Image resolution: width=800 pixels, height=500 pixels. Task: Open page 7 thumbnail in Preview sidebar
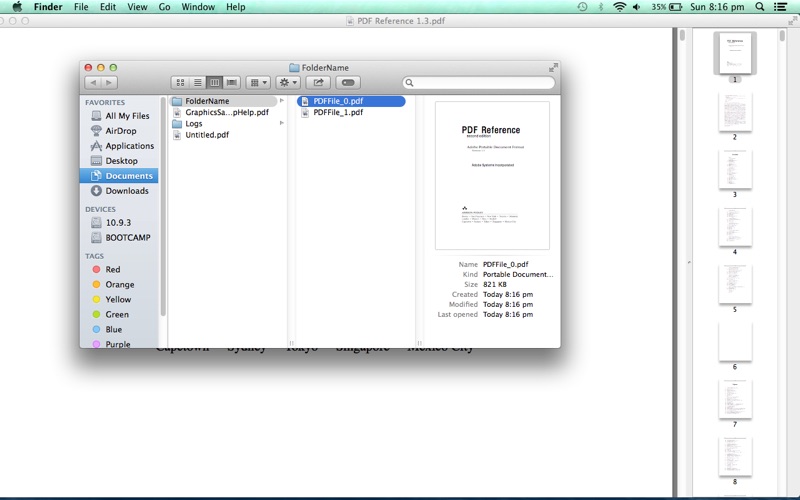(x=735, y=399)
